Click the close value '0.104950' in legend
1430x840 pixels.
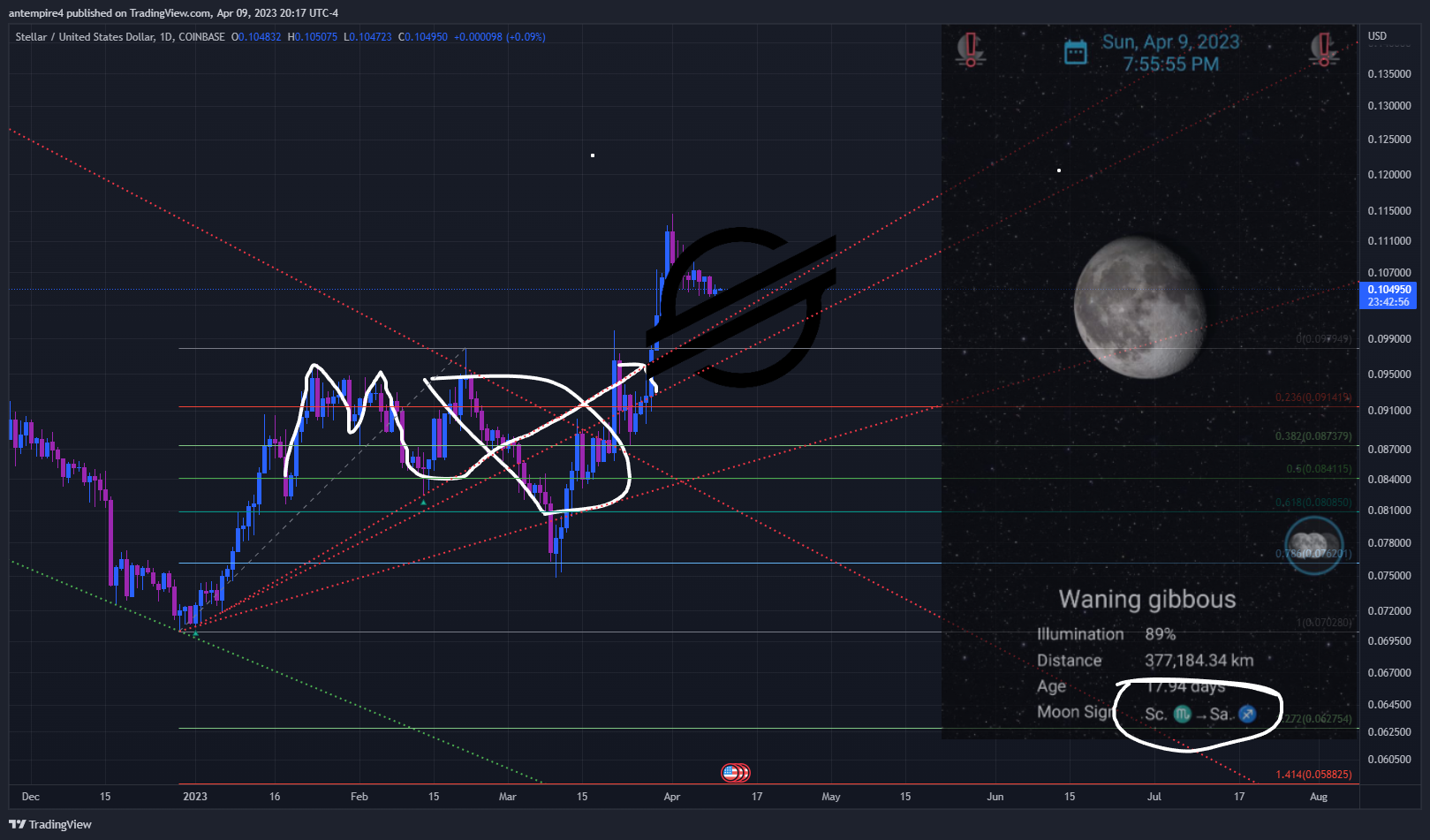[x=427, y=37]
